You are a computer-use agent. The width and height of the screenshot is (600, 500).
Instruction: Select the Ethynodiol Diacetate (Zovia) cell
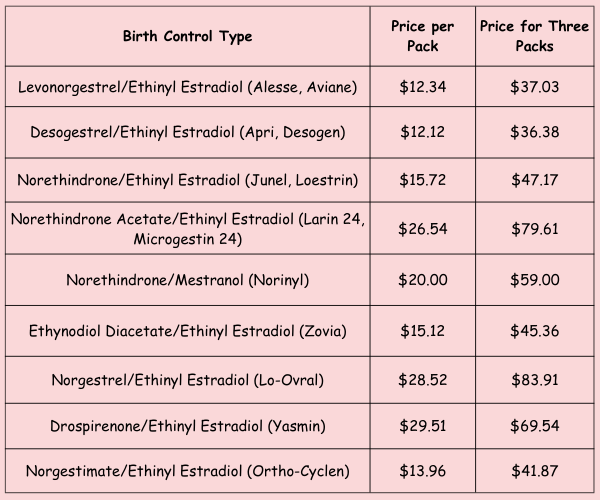187,330
